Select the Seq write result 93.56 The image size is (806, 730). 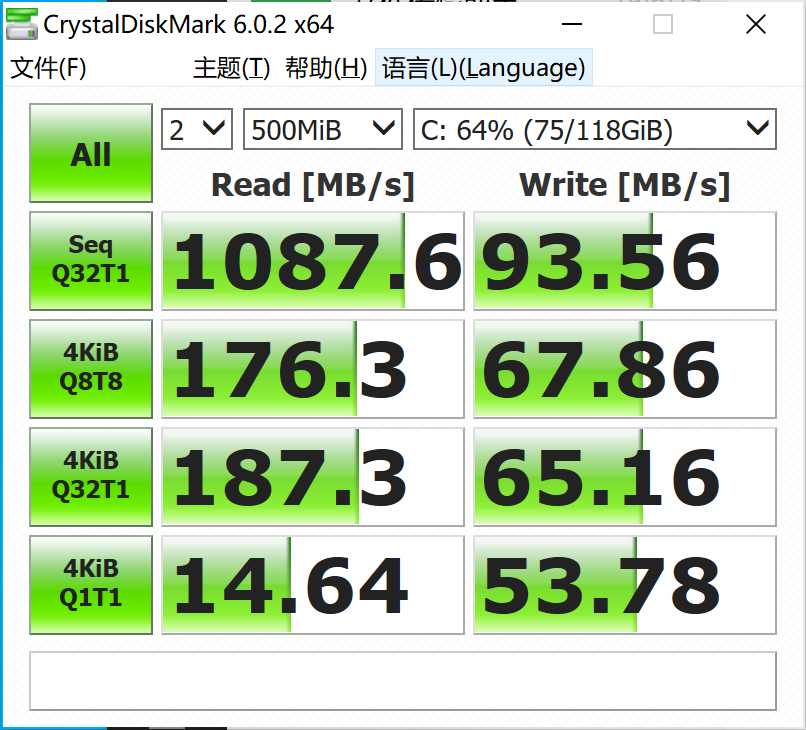tap(625, 261)
